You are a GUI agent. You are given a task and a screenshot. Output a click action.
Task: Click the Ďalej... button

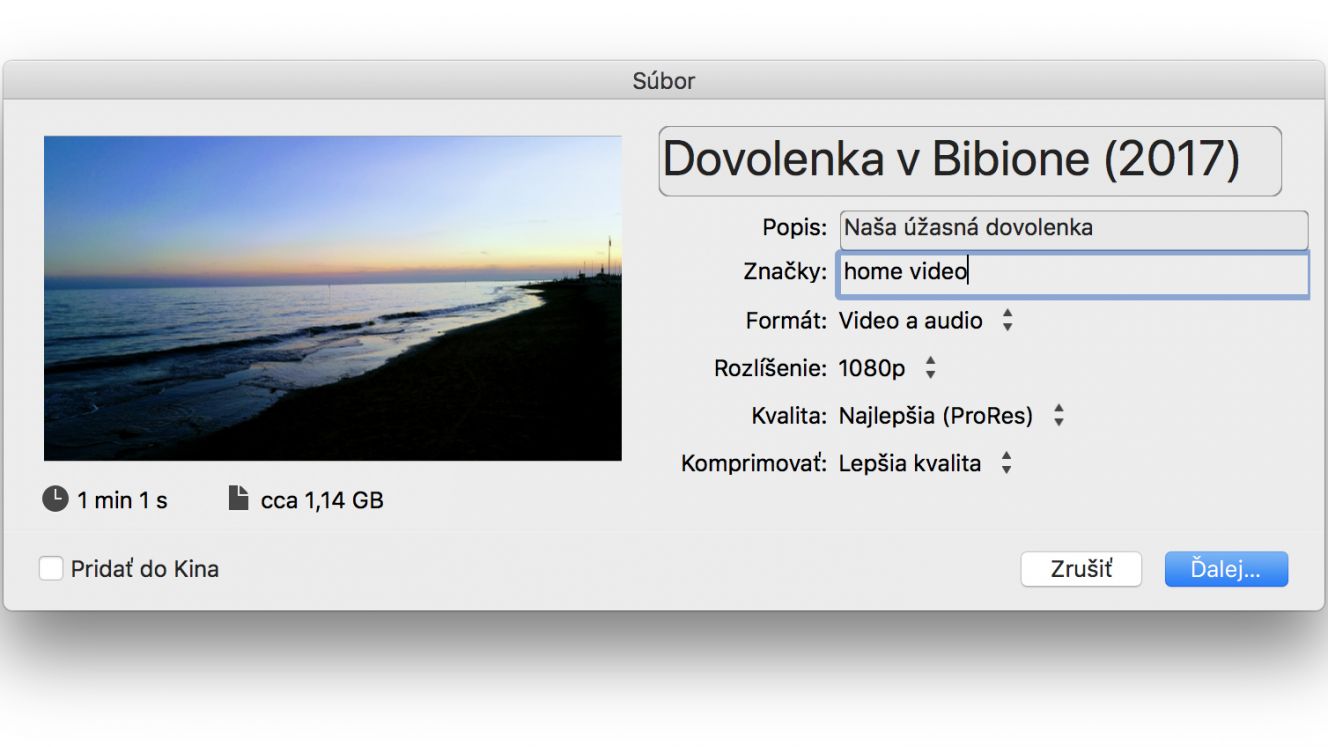tap(1226, 569)
